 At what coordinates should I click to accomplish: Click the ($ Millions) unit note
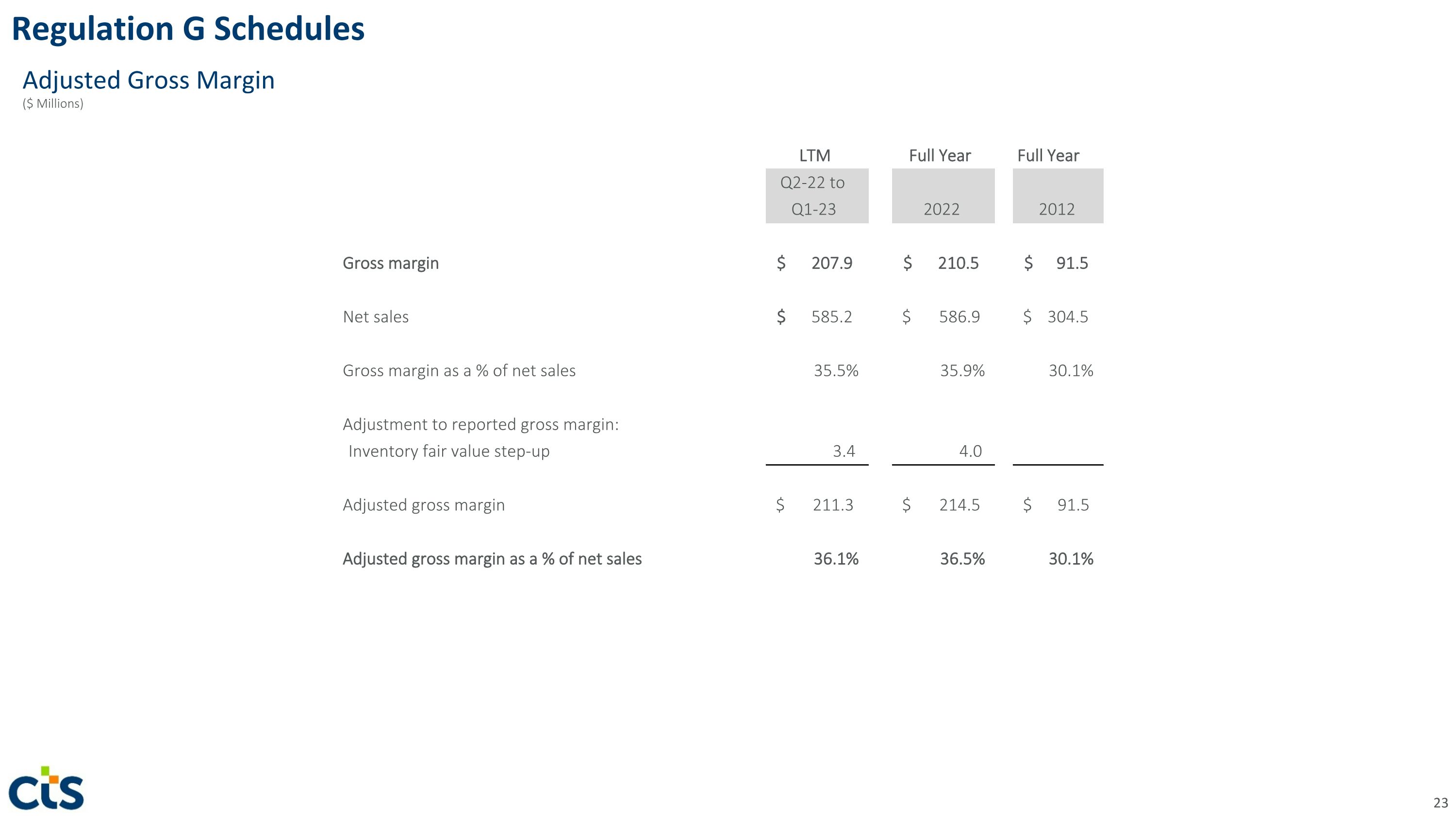click(x=52, y=104)
